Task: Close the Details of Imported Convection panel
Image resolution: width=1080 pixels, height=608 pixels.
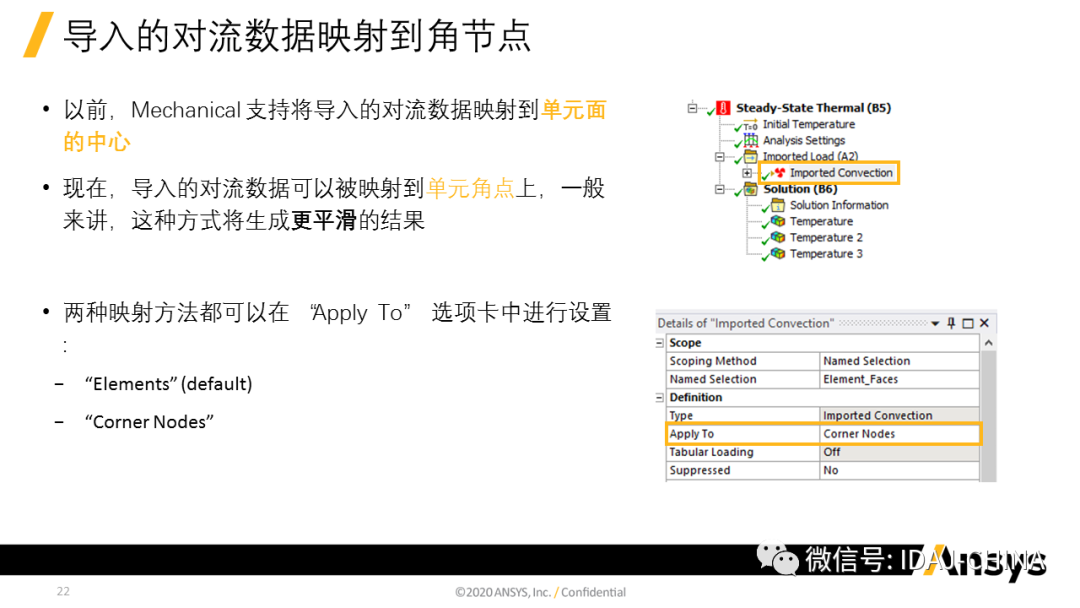Action: [984, 323]
